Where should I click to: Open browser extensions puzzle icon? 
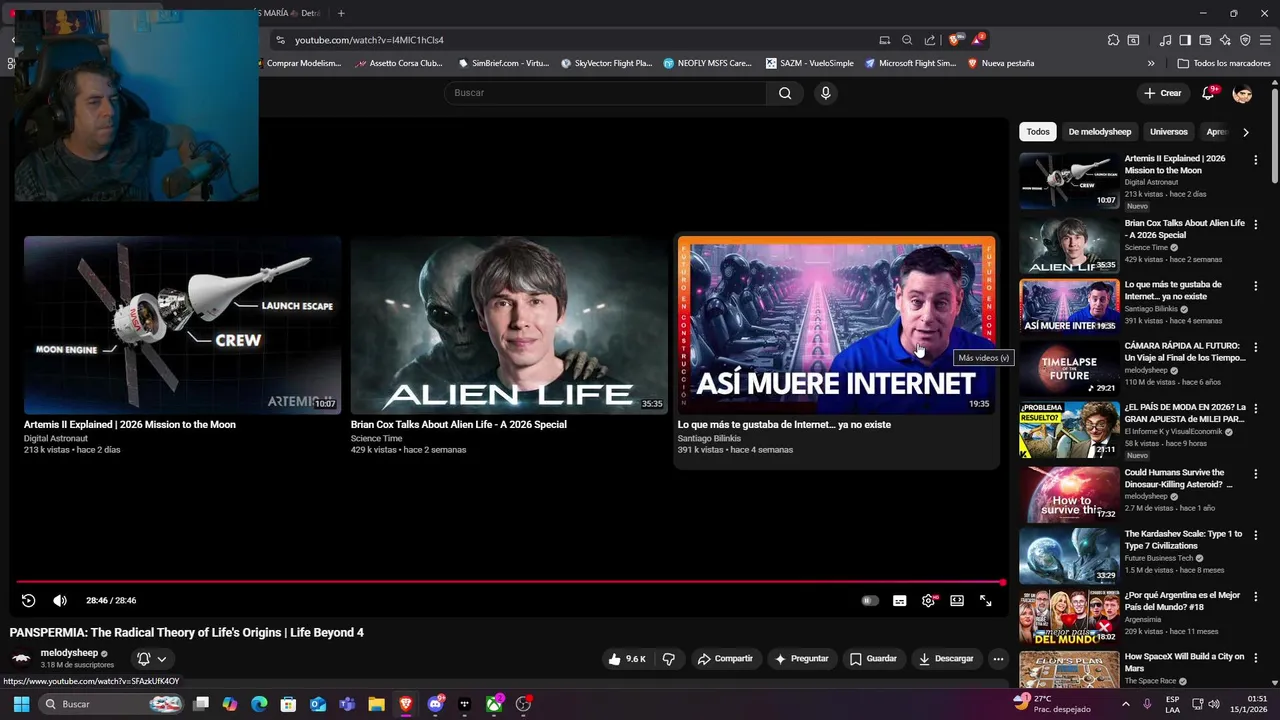click(x=1113, y=40)
